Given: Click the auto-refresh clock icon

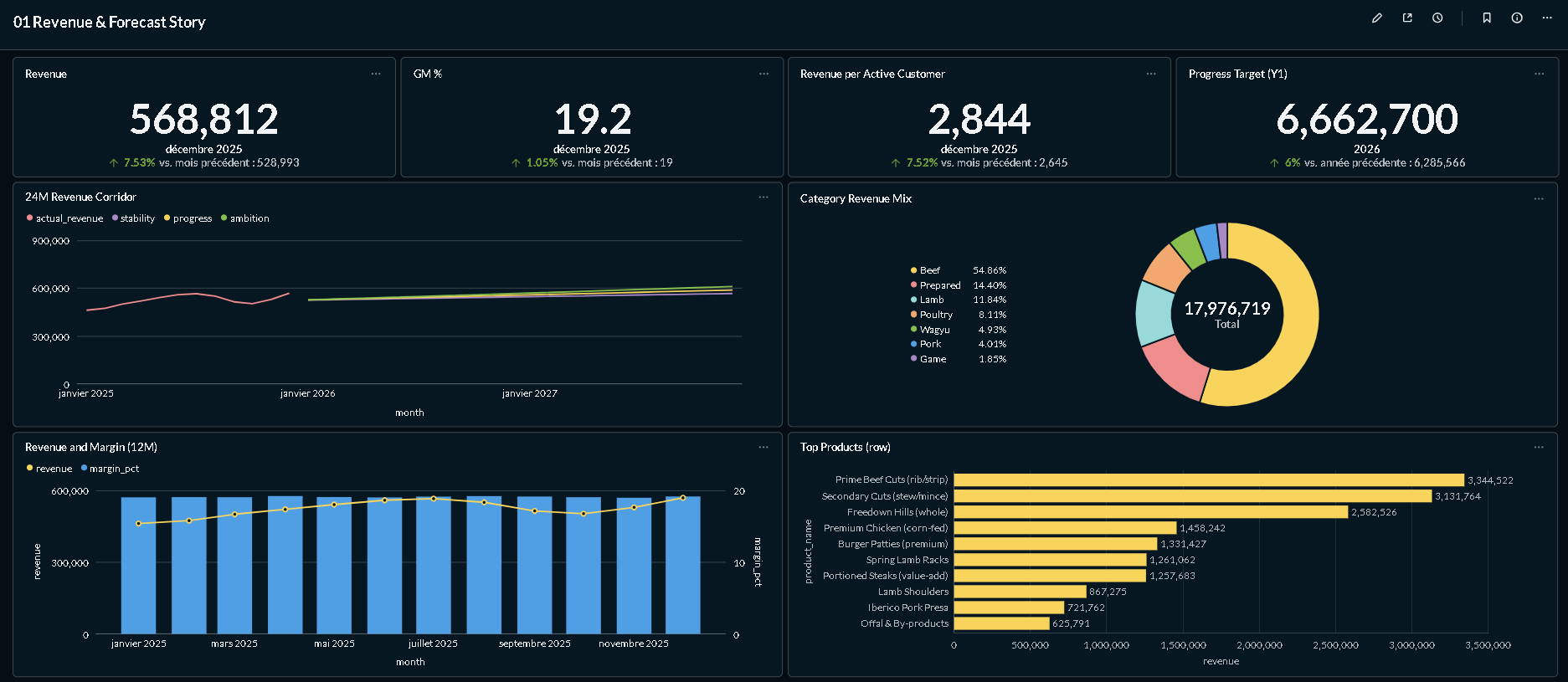Looking at the screenshot, I should tap(1437, 18).
